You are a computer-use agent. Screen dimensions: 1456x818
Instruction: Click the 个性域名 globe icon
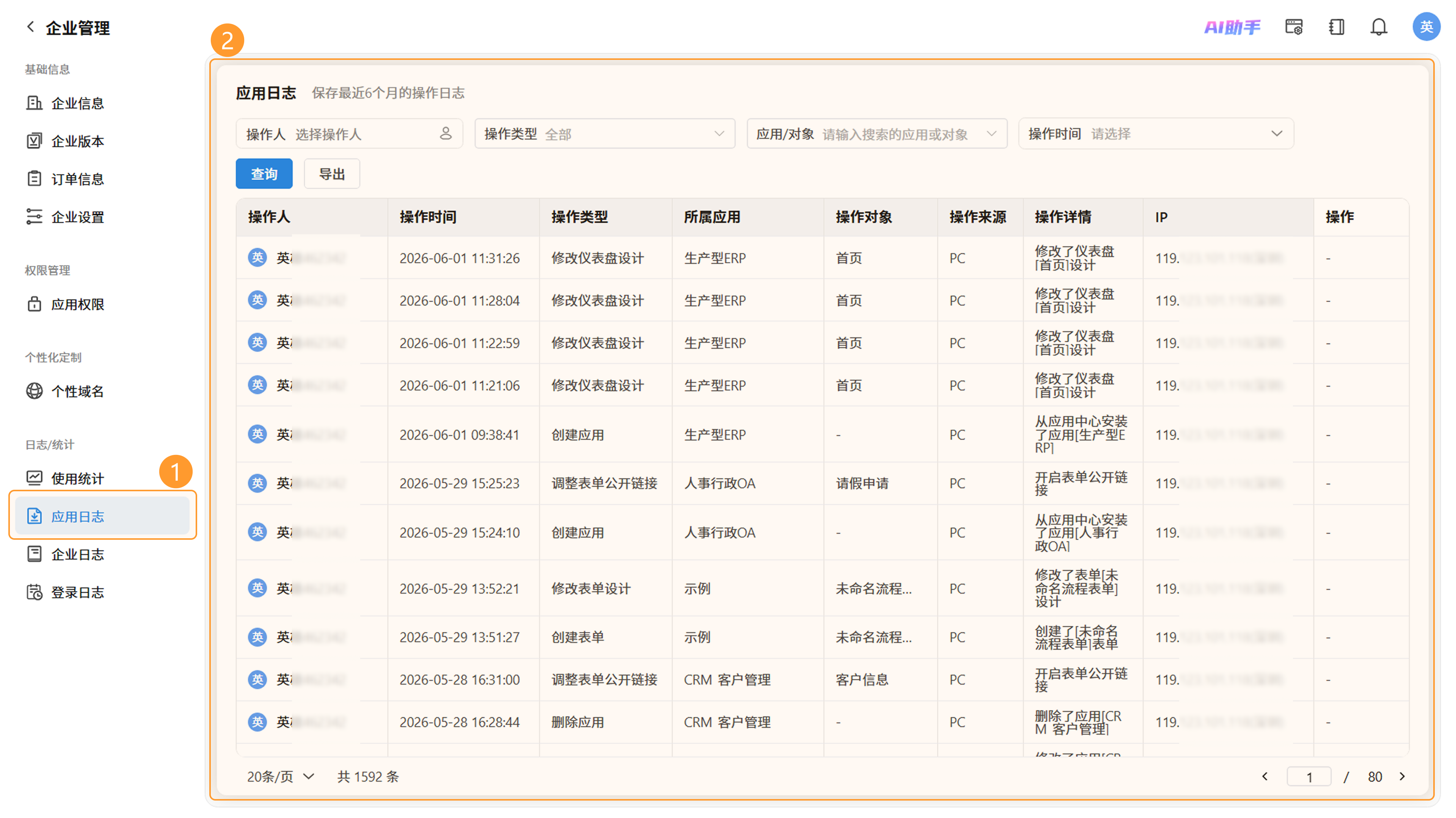(x=35, y=391)
